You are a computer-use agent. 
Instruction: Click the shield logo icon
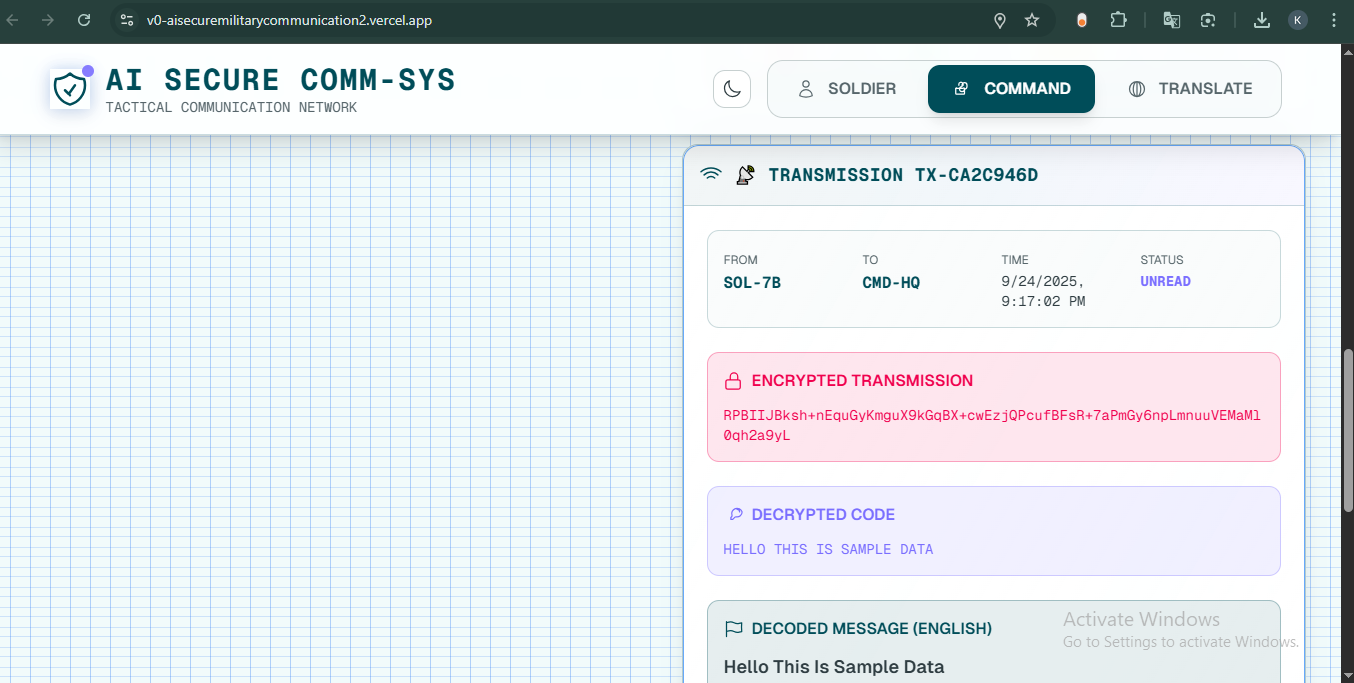click(70, 89)
